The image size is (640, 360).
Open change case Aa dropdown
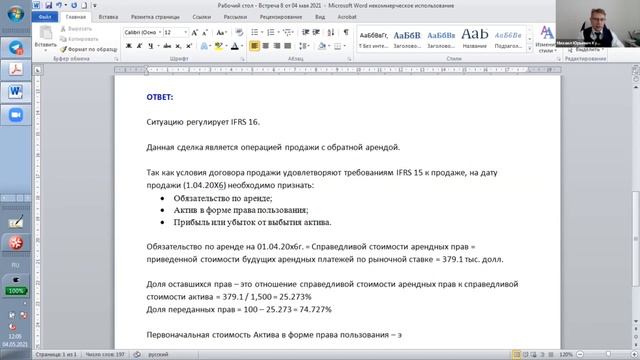(x=221, y=32)
